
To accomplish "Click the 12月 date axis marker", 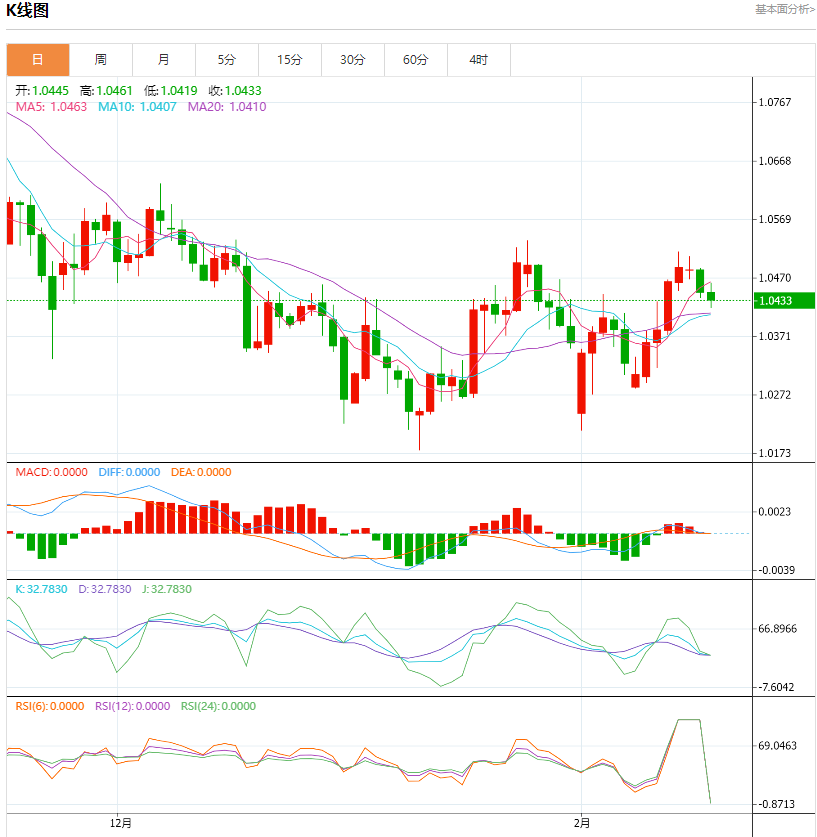I will point(121,823).
